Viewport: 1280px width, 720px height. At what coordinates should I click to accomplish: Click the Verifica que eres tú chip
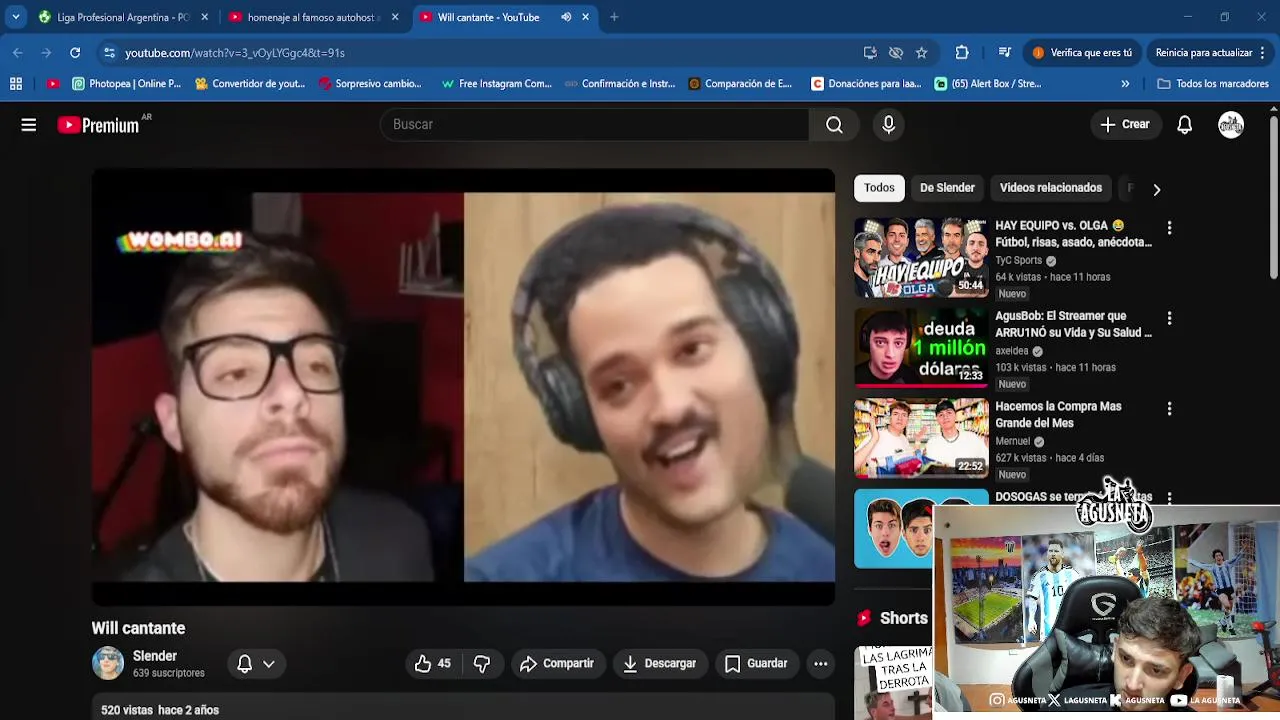[1083, 53]
